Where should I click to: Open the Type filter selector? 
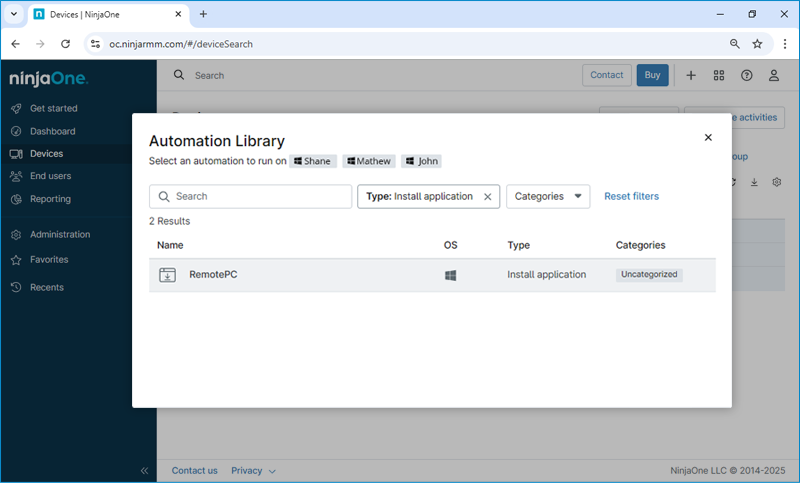pos(419,197)
